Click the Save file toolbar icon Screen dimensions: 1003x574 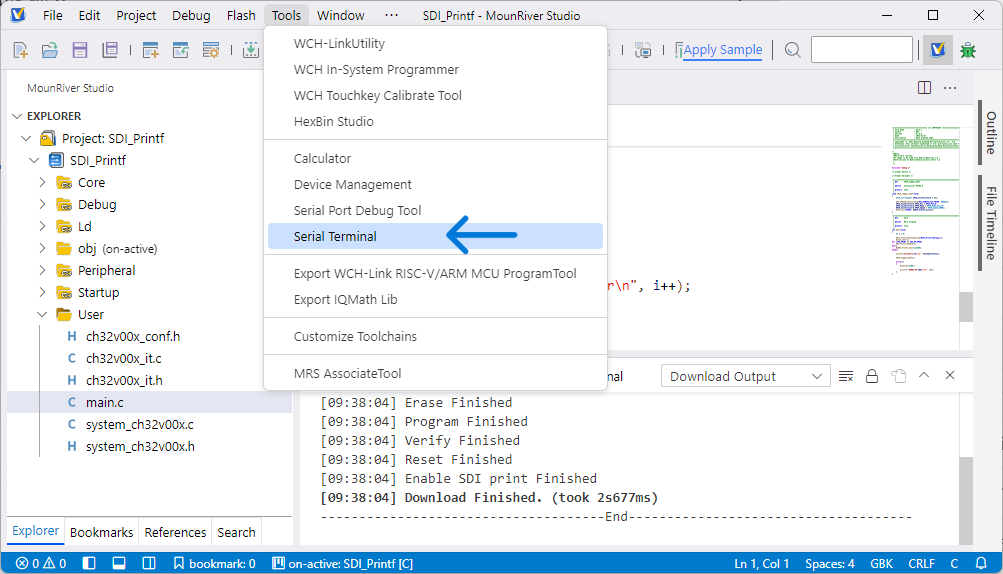point(80,50)
